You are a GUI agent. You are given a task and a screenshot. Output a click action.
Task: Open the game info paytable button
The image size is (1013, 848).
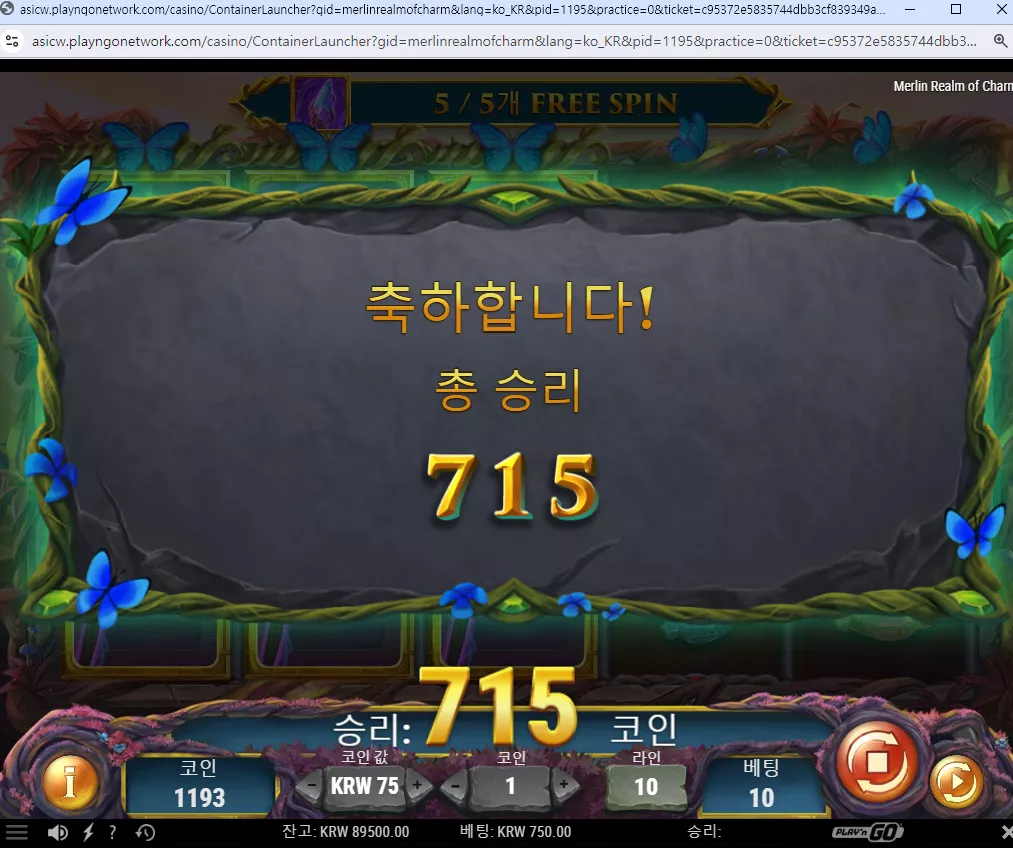(70, 782)
